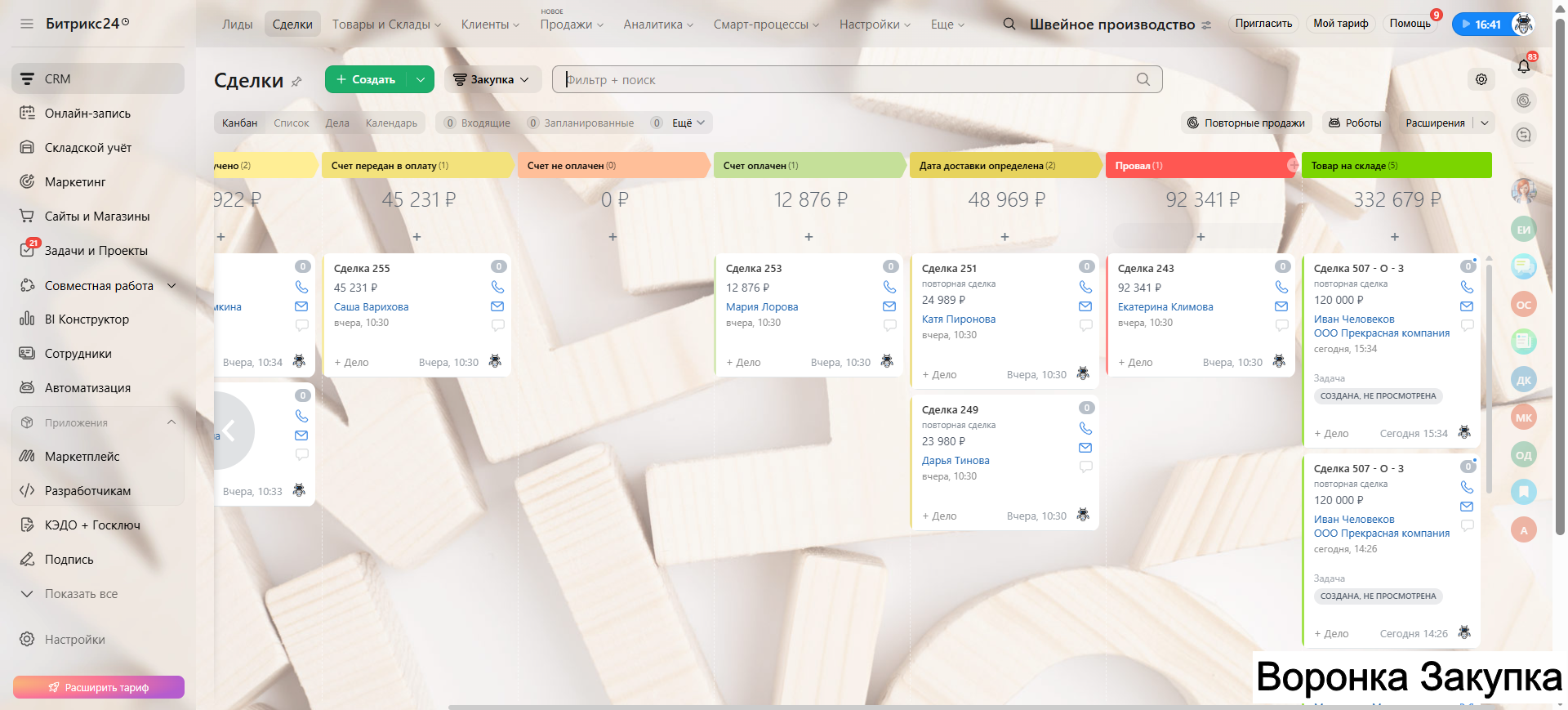Click the mail icon on Сделка 253 card
This screenshot has width=1568, height=710.
889,306
